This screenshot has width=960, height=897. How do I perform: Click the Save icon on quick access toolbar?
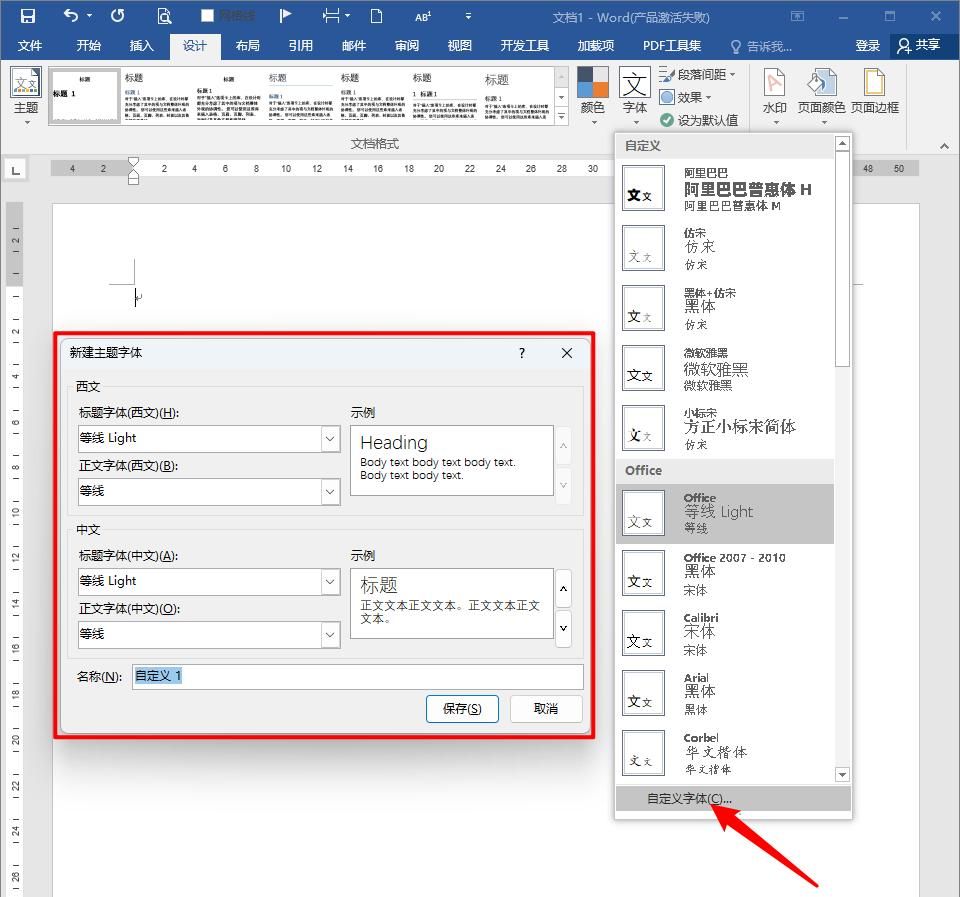(x=28, y=14)
